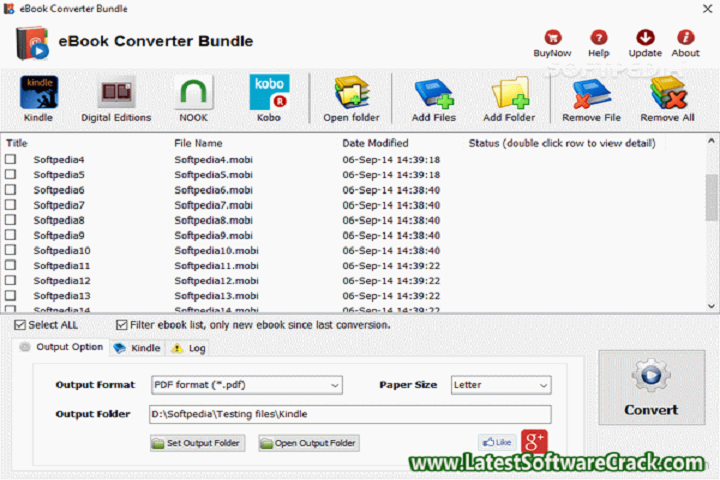Select the Softpedia4.mobi file name
Viewport: 720px width, 480px height.
pyautogui.click(x=214, y=160)
